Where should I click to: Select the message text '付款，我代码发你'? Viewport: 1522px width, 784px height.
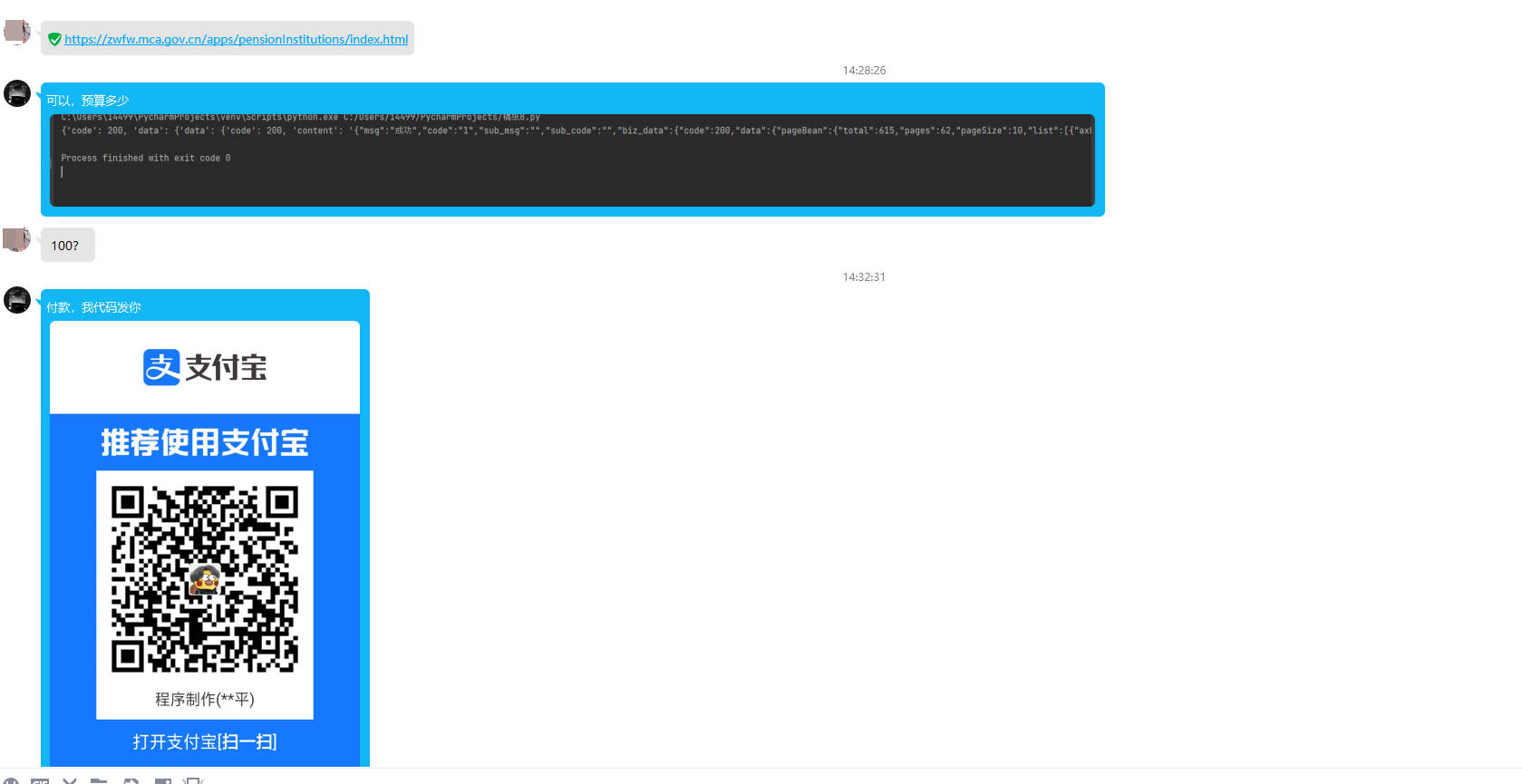point(93,307)
